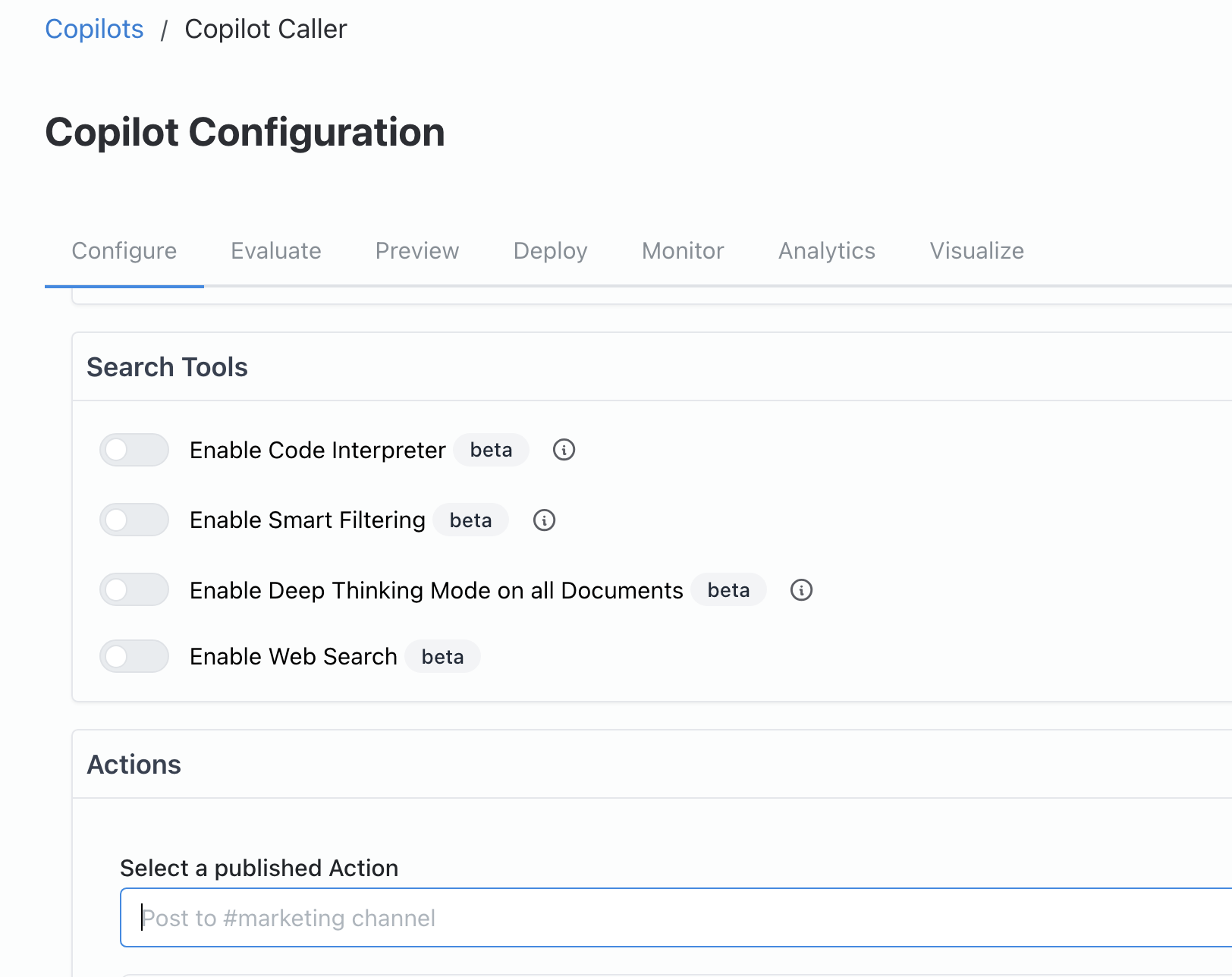Enable the Code Interpreter toggle
The height and width of the screenshot is (977, 1232).
(x=134, y=449)
